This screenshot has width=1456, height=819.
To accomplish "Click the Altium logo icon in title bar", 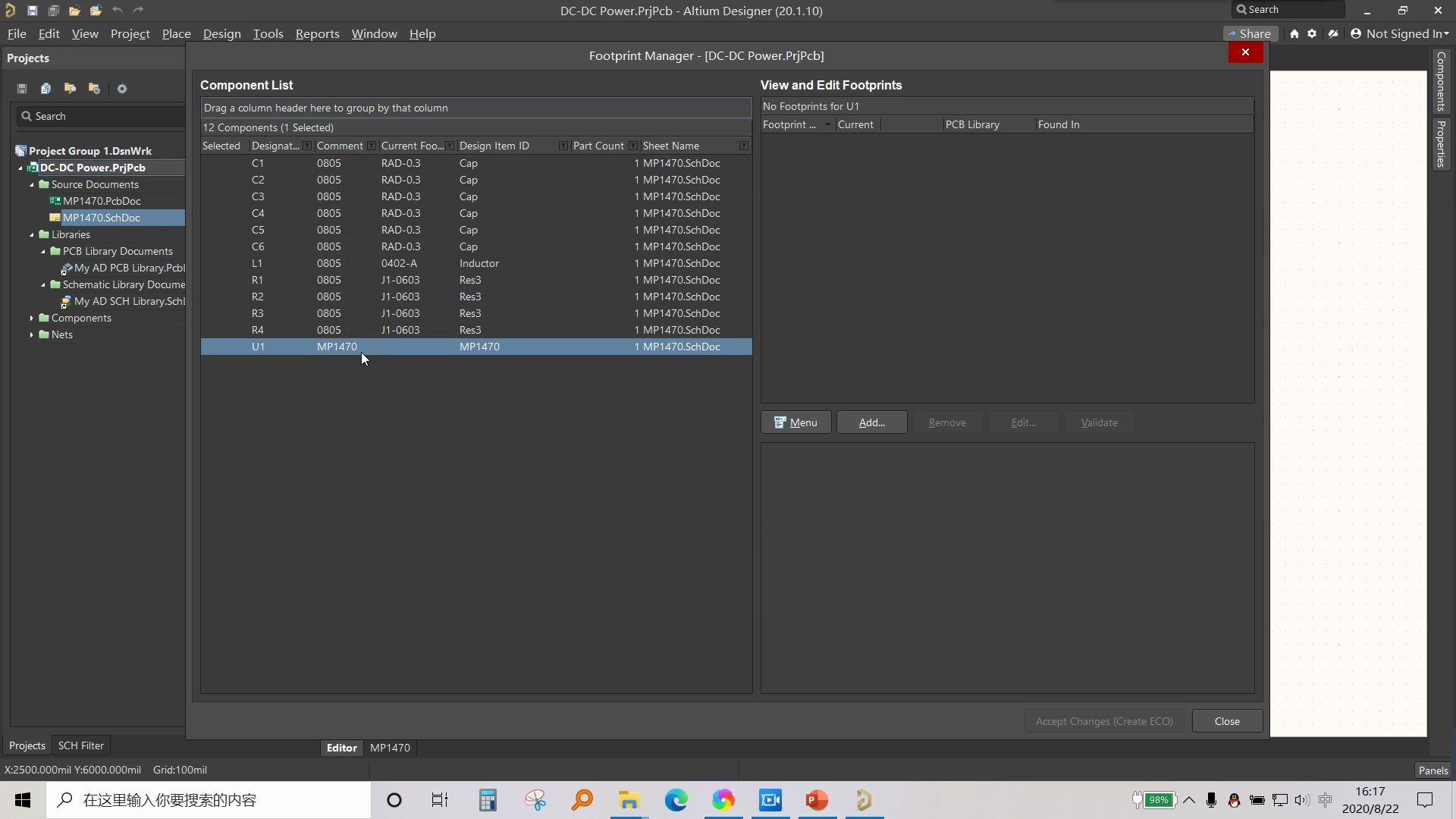I will [x=10, y=11].
